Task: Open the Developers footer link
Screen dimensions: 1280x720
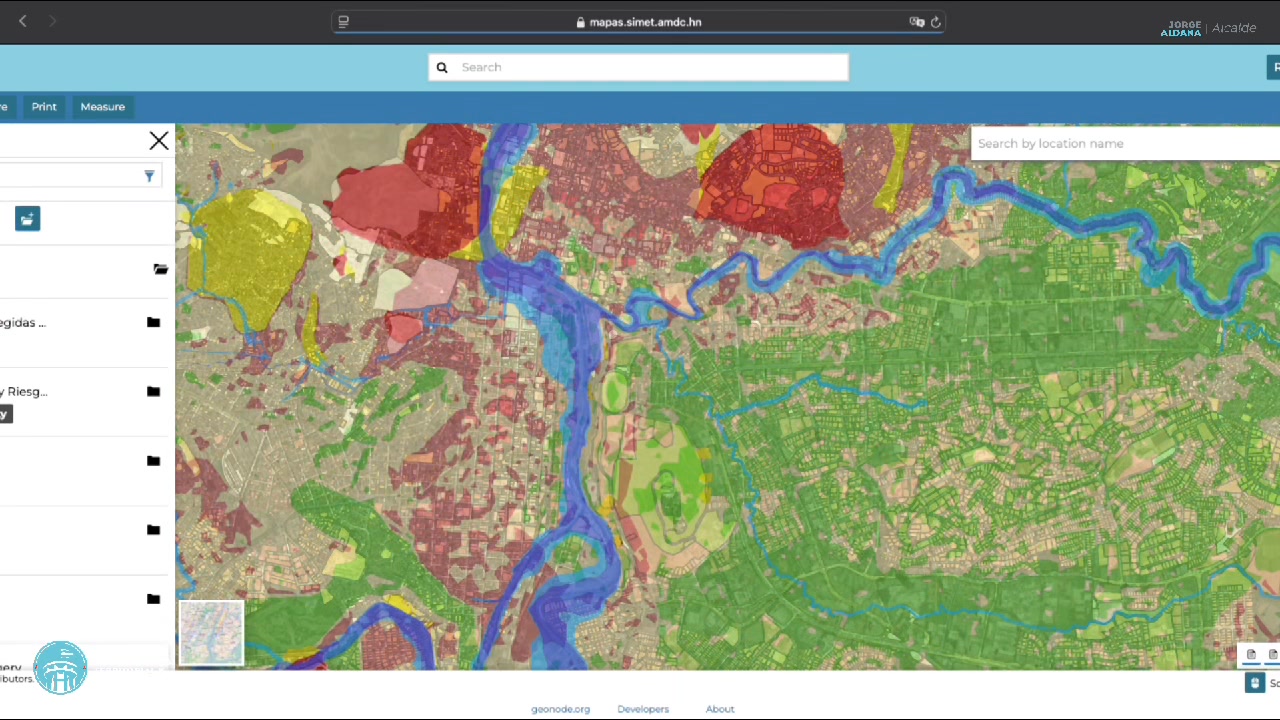Action: [643, 709]
